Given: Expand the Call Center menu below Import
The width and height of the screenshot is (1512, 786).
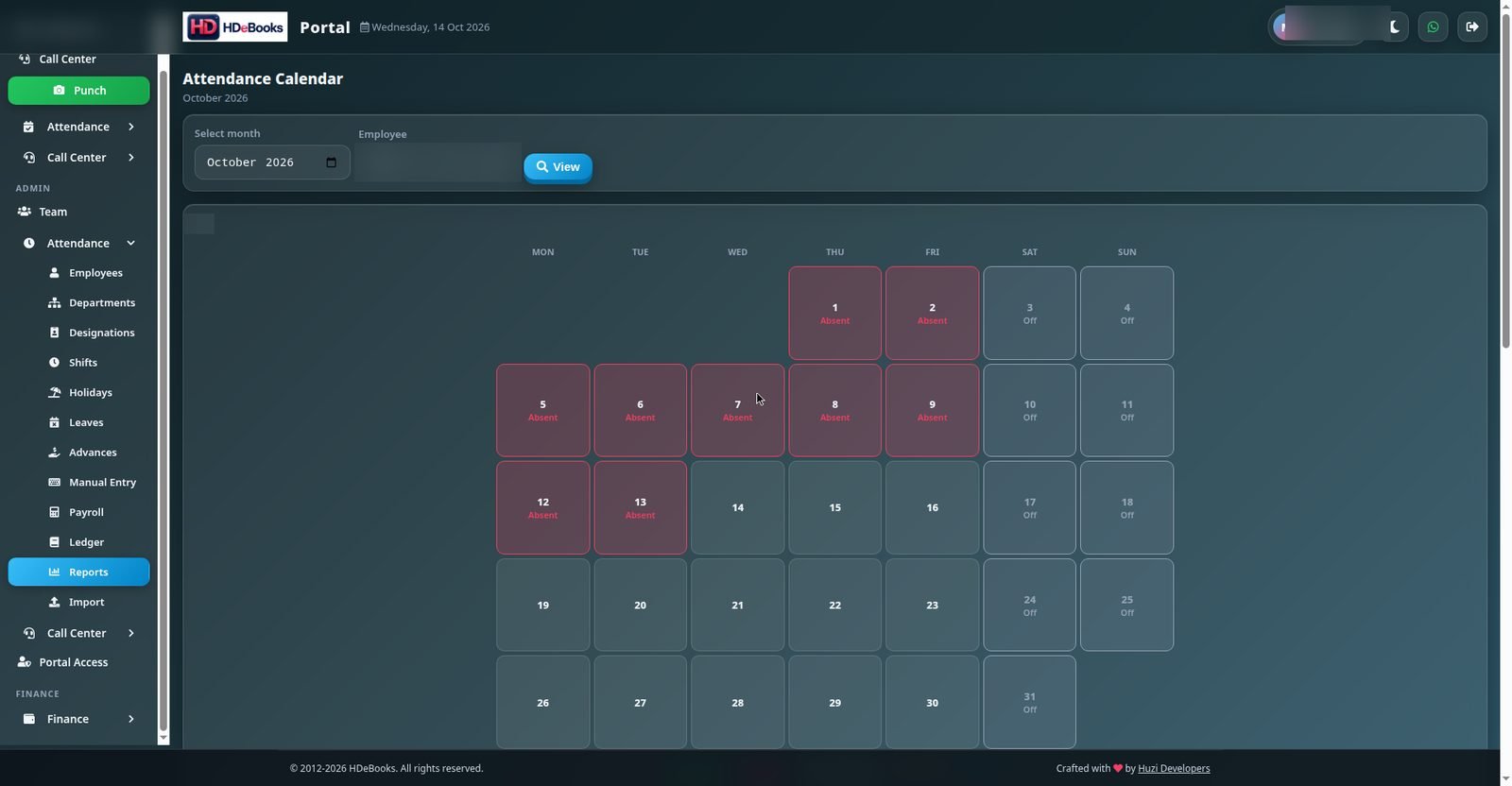Looking at the screenshot, I should (78, 633).
